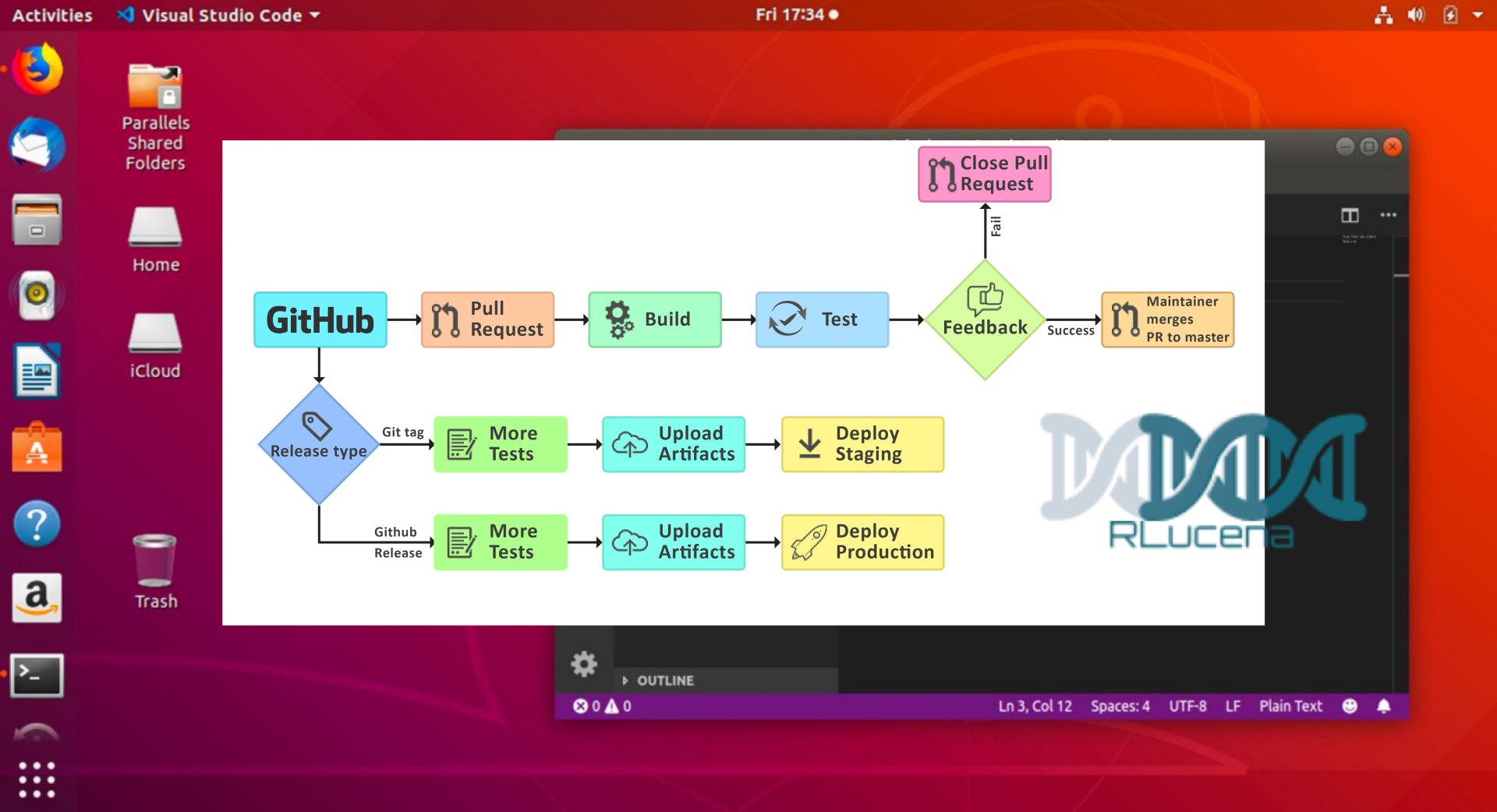Click Activities in the top bar
Screen dimensions: 1497x812
(51, 15)
